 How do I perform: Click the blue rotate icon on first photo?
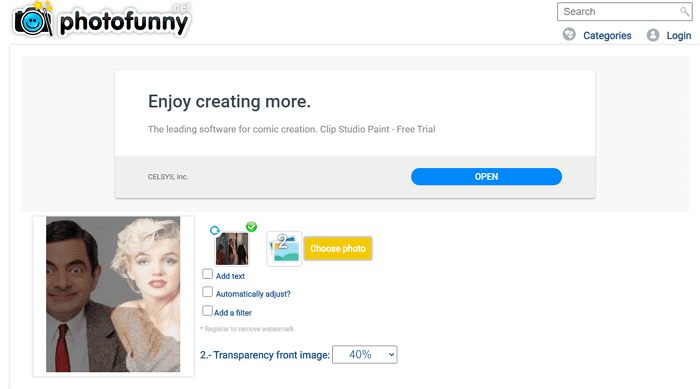(x=215, y=230)
